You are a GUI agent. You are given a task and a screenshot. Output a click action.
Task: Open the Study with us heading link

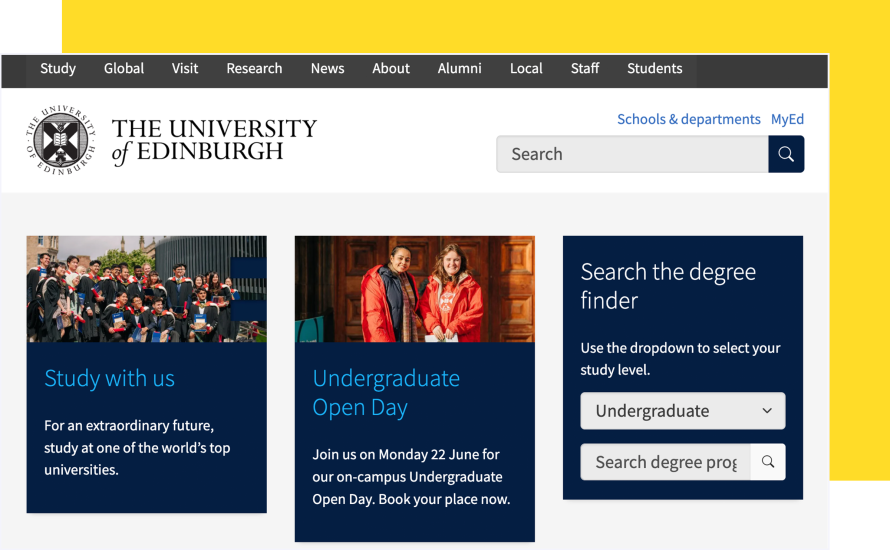click(110, 379)
